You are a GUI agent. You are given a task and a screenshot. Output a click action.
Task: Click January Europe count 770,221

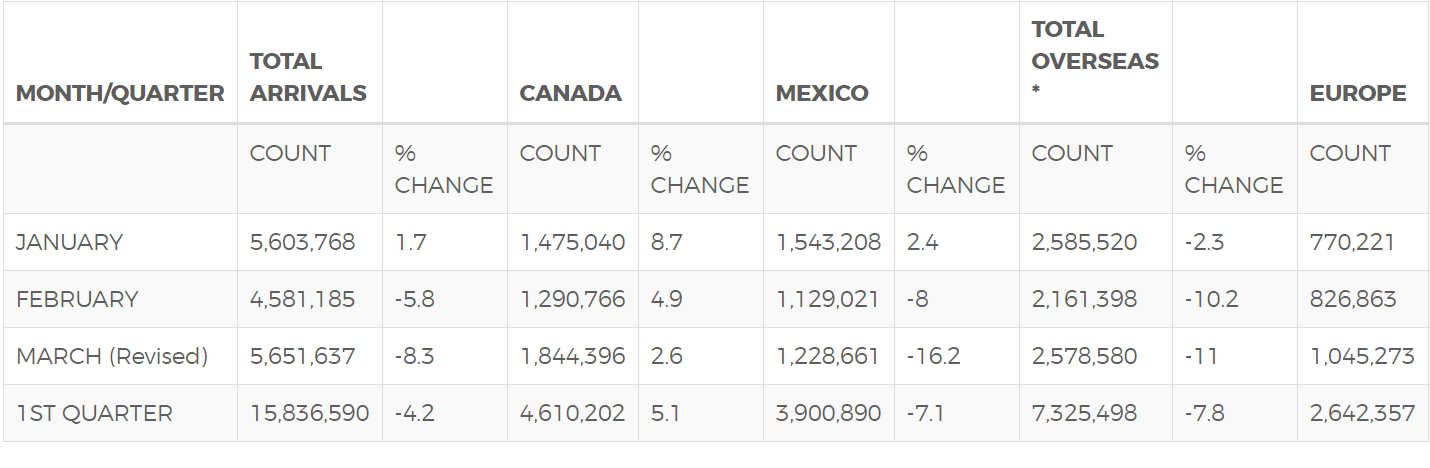tap(1352, 242)
